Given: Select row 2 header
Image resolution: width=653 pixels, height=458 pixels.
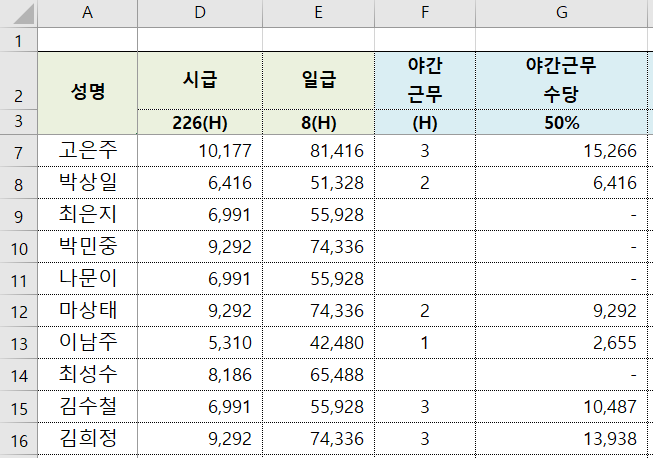Looking at the screenshot, I should point(19,81).
